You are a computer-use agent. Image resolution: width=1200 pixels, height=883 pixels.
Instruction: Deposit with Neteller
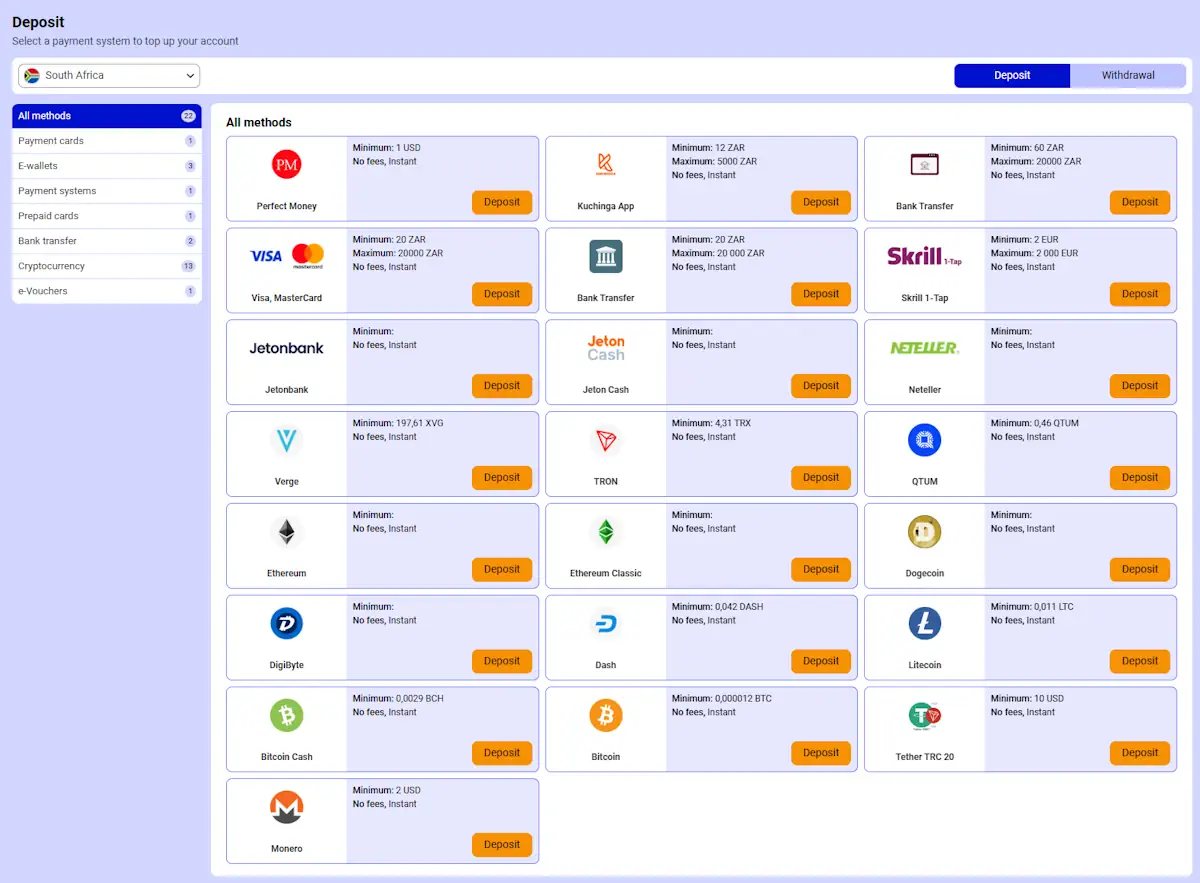tap(1140, 386)
